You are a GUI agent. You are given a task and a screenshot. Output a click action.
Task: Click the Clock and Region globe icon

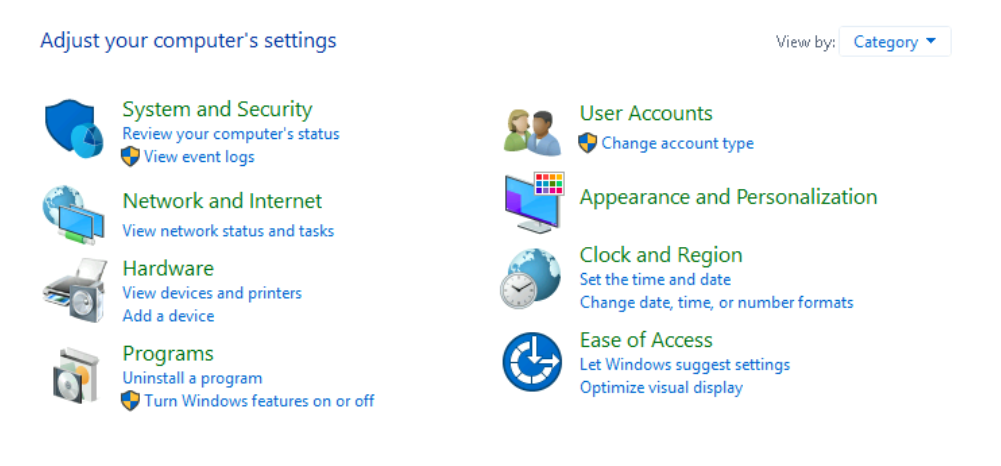(531, 277)
